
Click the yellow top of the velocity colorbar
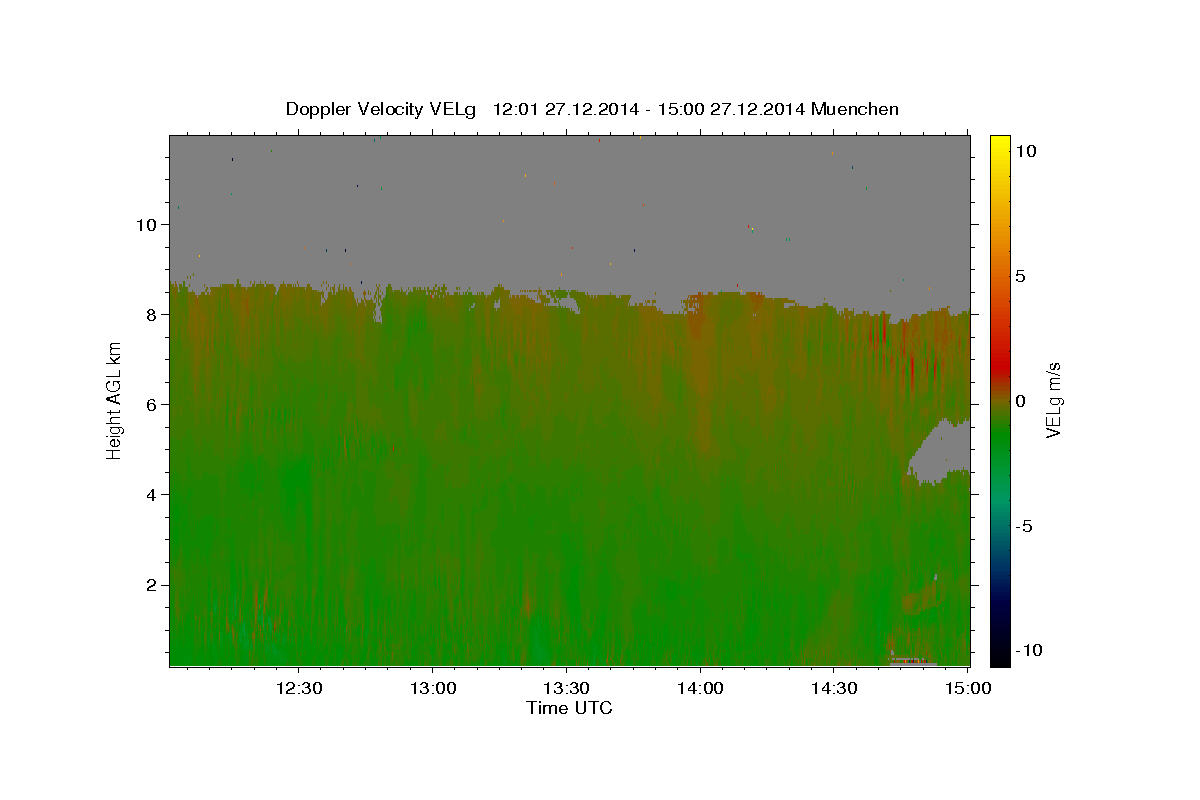click(x=1000, y=148)
